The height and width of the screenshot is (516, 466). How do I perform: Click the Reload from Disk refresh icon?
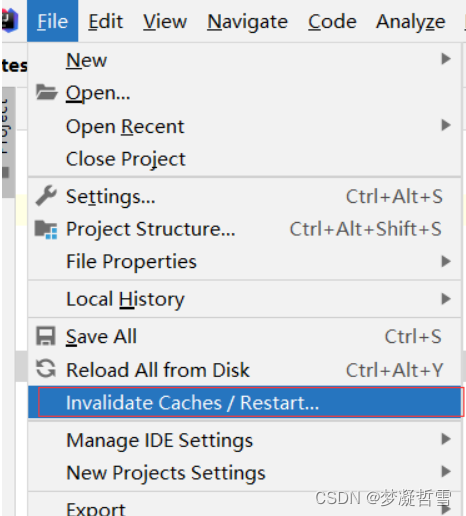click(x=46, y=369)
